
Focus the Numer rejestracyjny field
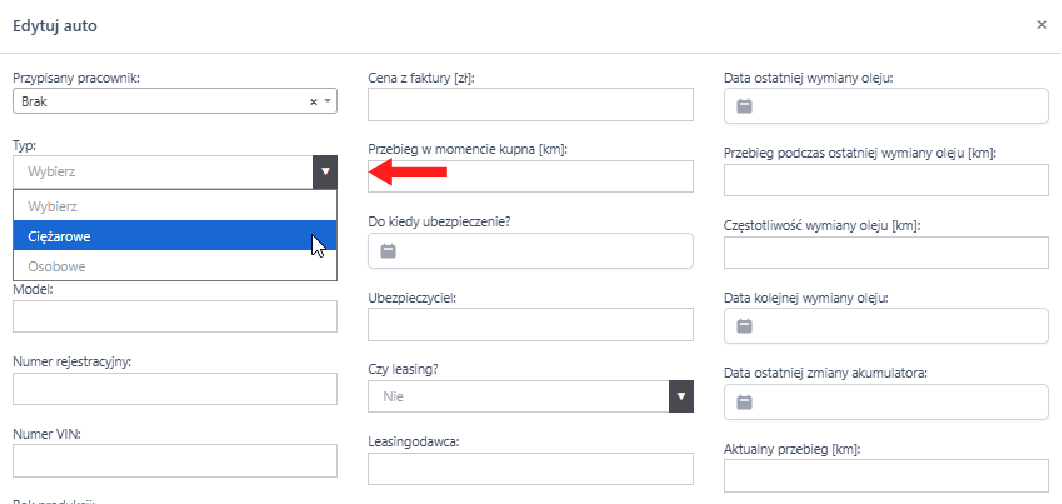[x=175, y=389]
